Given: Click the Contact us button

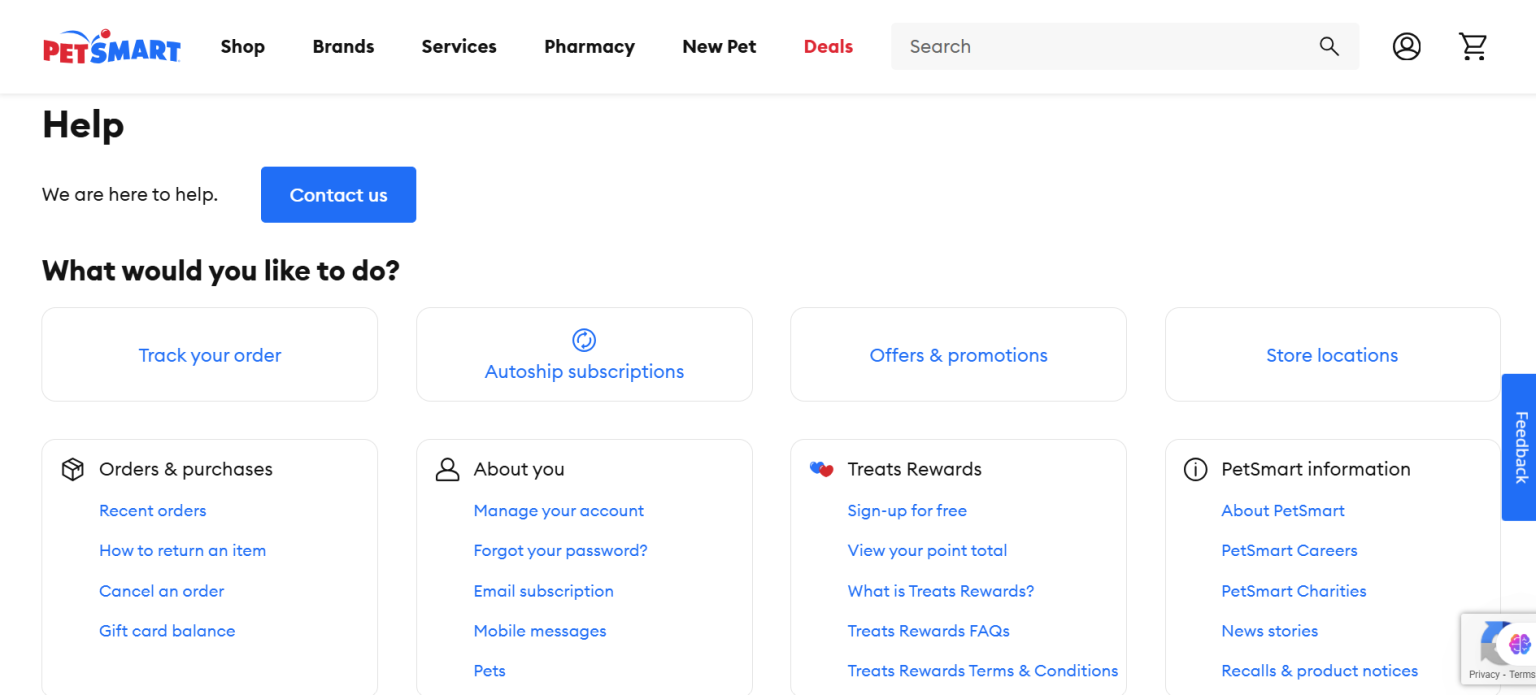Looking at the screenshot, I should [338, 195].
